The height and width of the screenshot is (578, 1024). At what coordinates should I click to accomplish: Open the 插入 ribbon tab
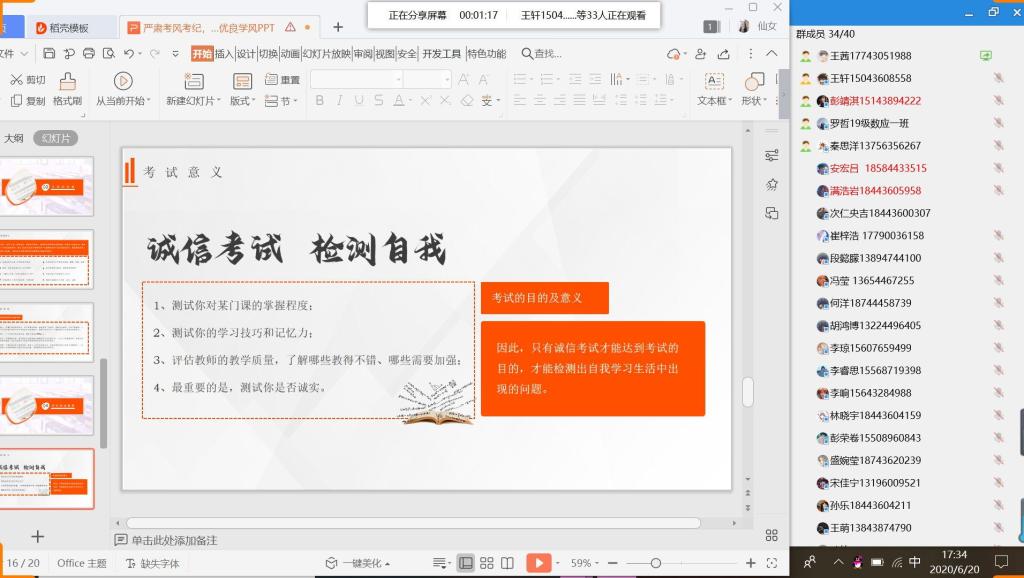[x=224, y=54]
